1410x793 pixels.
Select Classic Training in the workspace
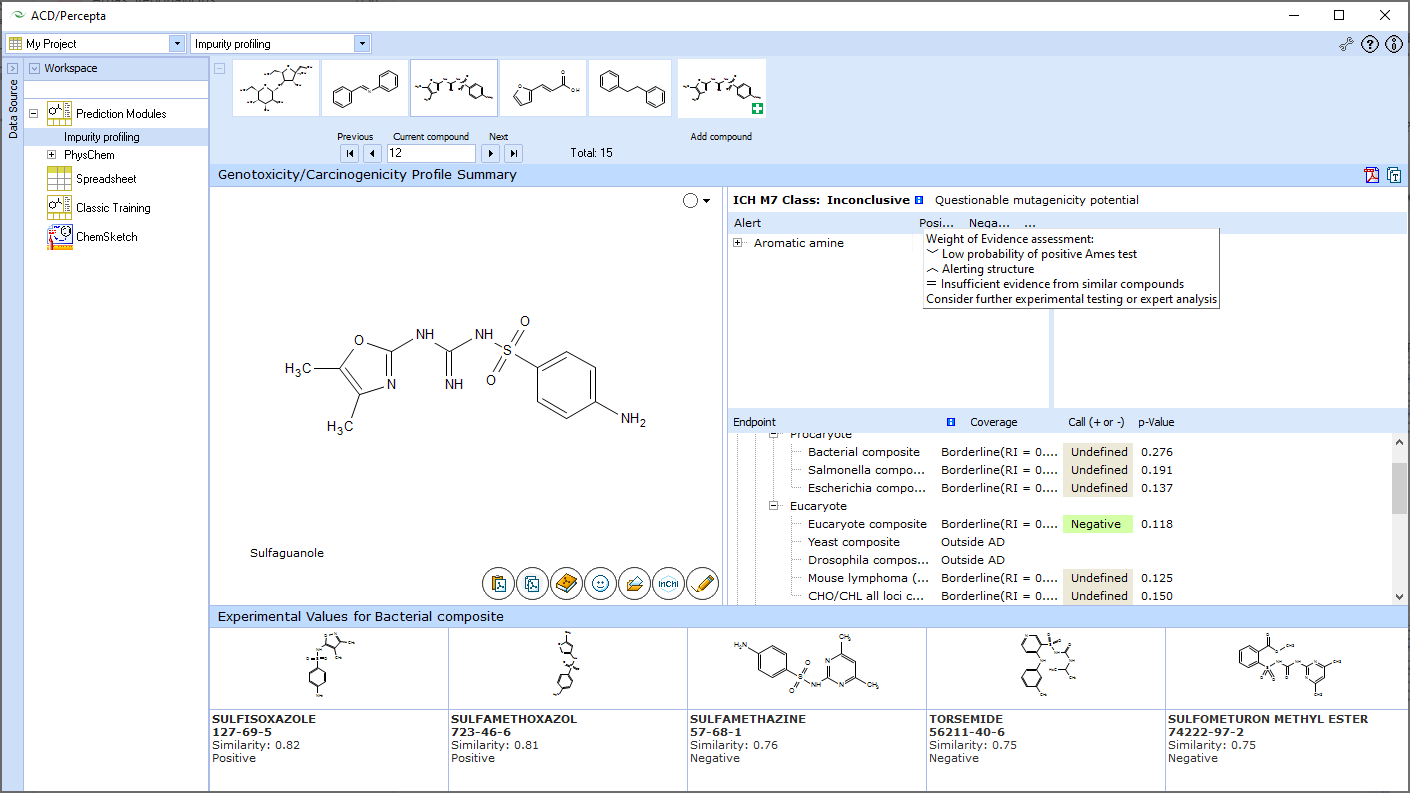(113, 208)
